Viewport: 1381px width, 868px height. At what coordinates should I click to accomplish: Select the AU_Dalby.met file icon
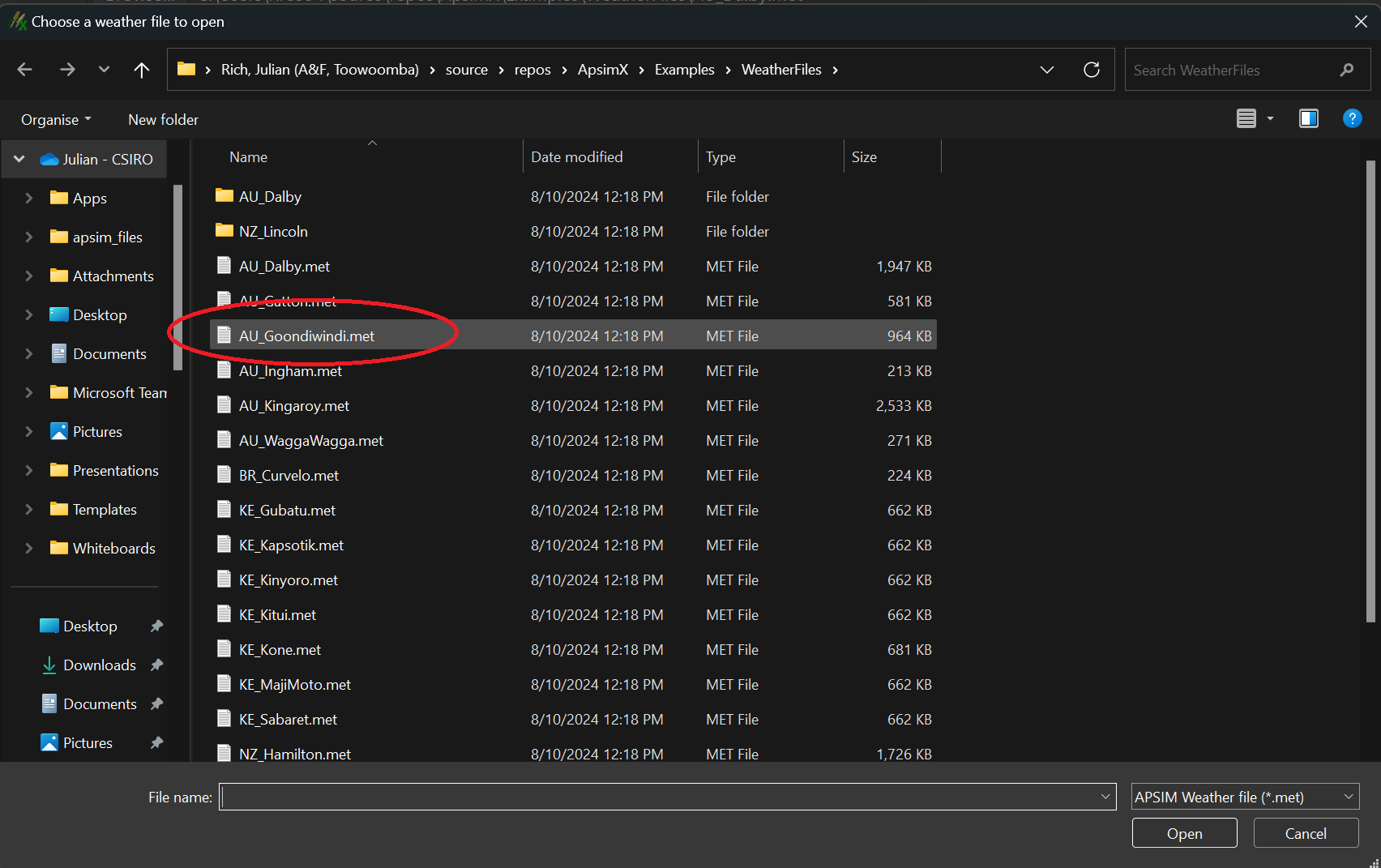pos(224,266)
